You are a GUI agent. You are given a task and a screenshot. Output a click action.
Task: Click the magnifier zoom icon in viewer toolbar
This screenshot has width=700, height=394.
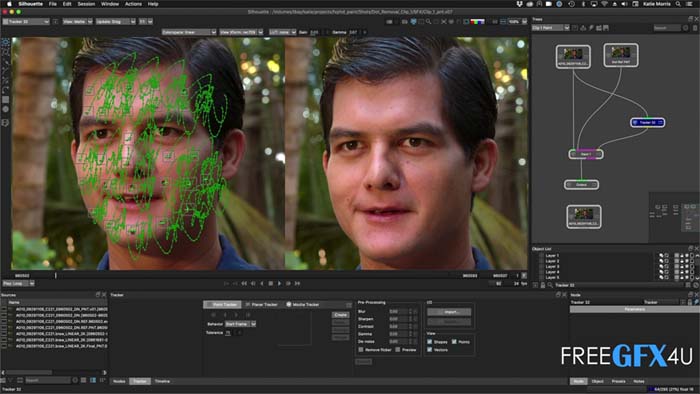[428, 21]
